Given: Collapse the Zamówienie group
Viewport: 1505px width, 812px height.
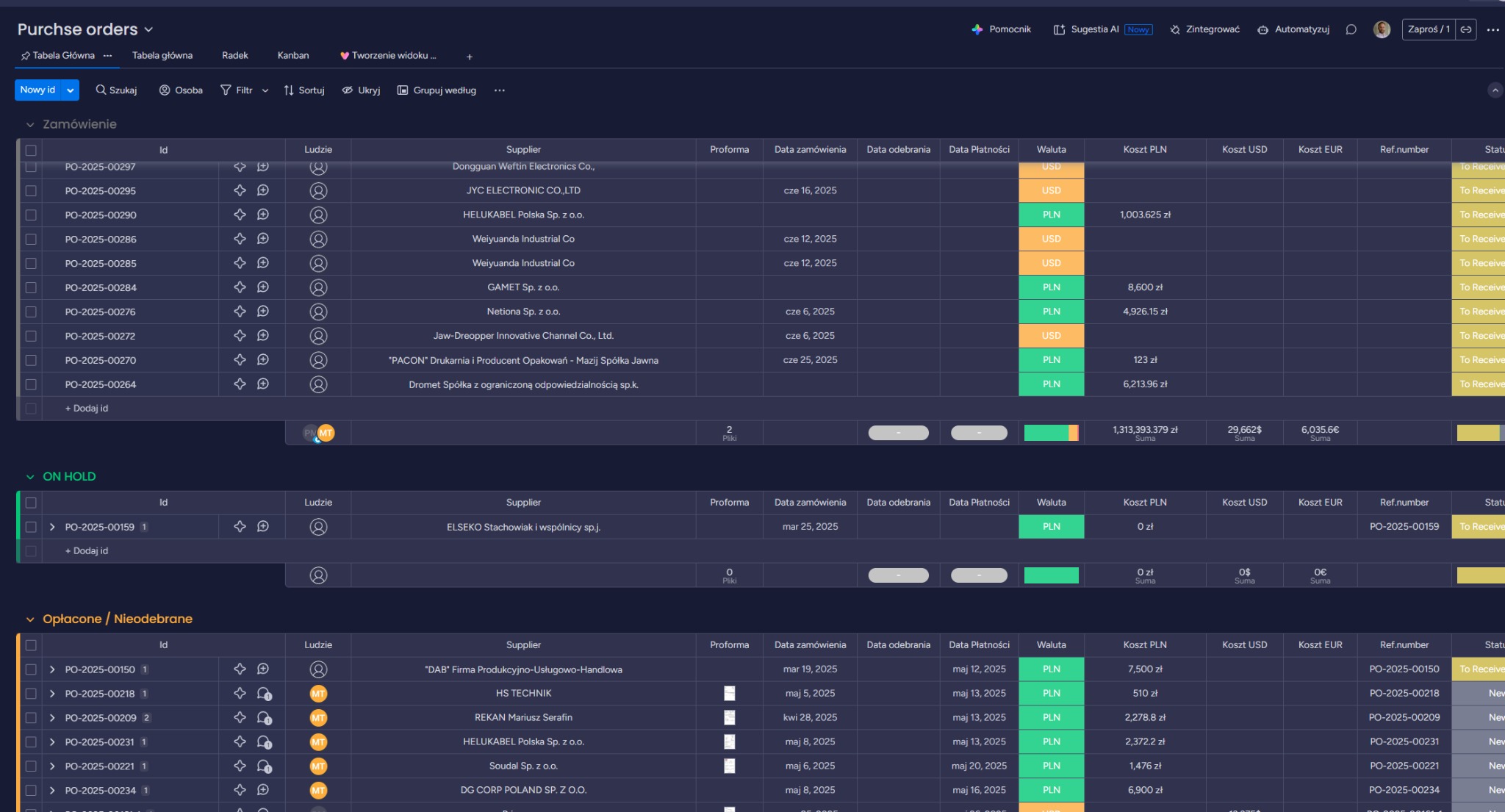Looking at the screenshot, I should 30,124.
